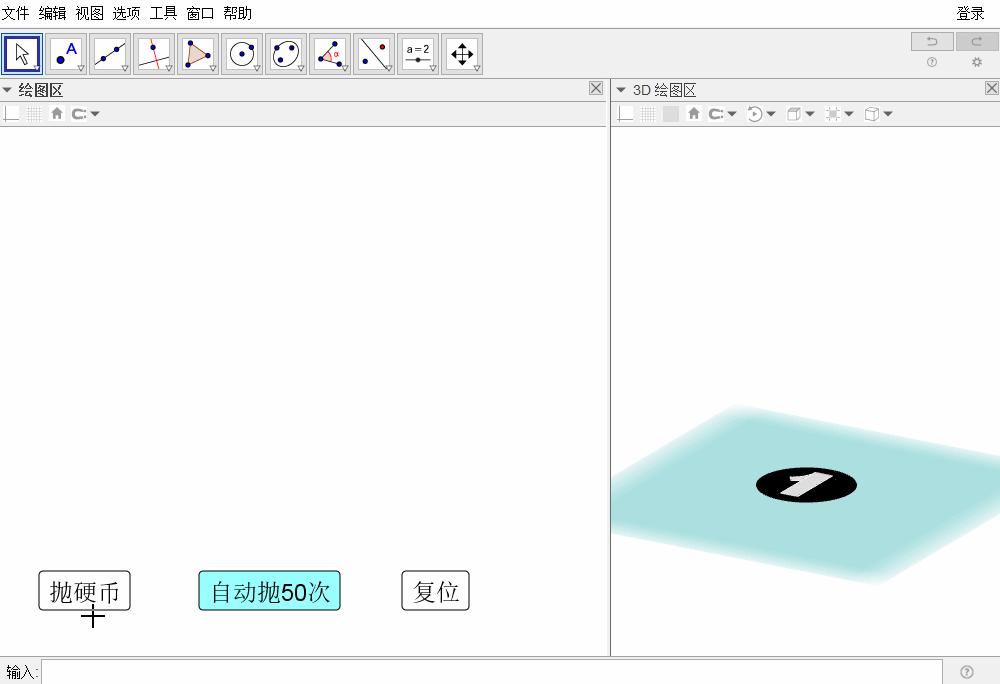Select the Point tool
This screenshot has width=1000, height=684.
point(66,54)
